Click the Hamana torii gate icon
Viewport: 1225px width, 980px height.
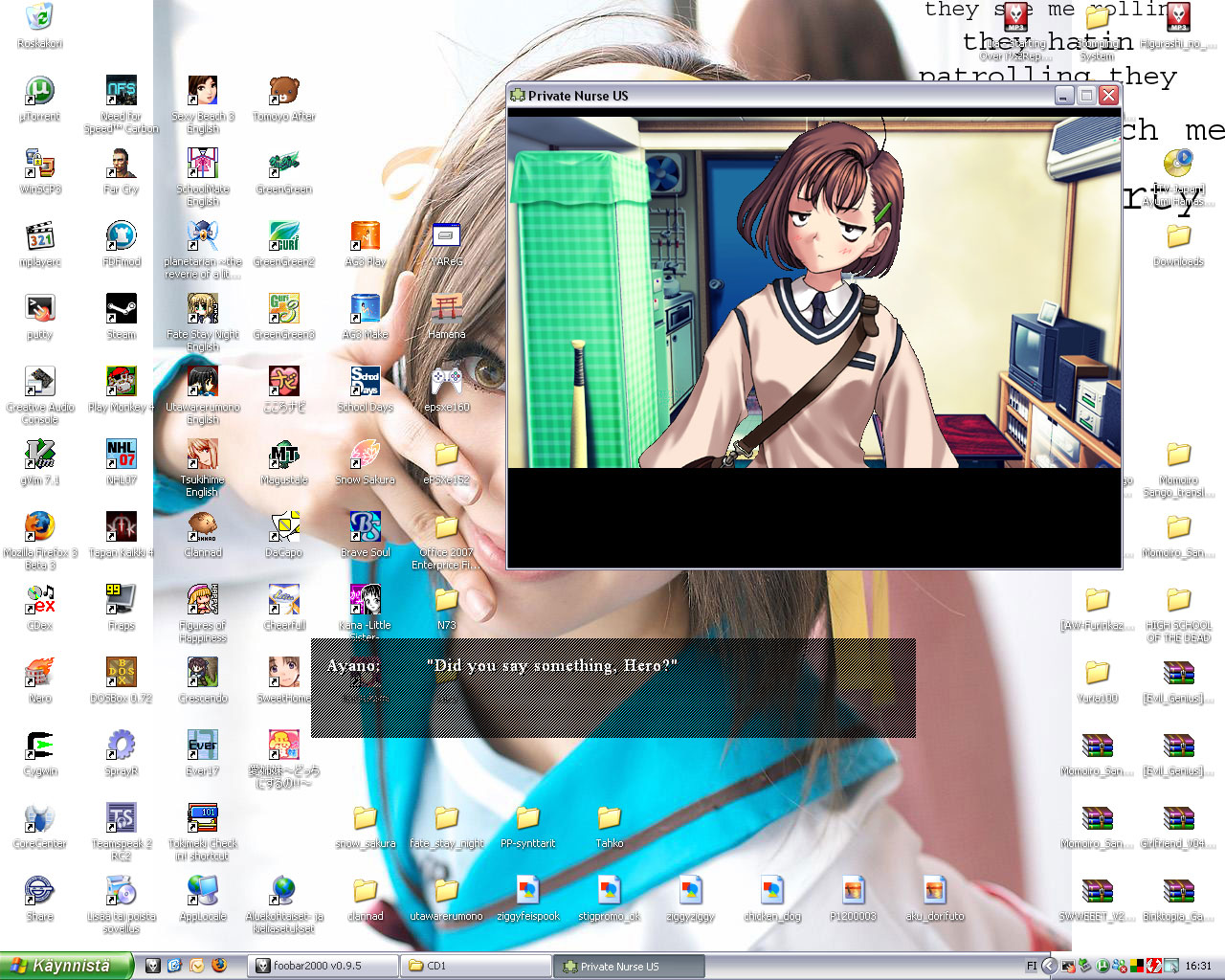point(447,309)
